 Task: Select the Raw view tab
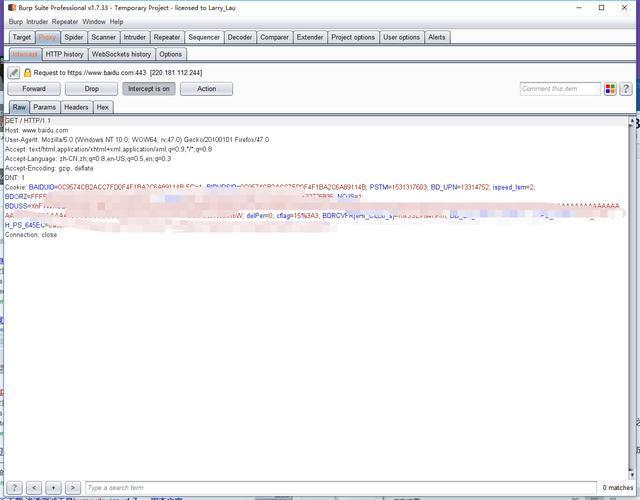[x=19, y=107]
